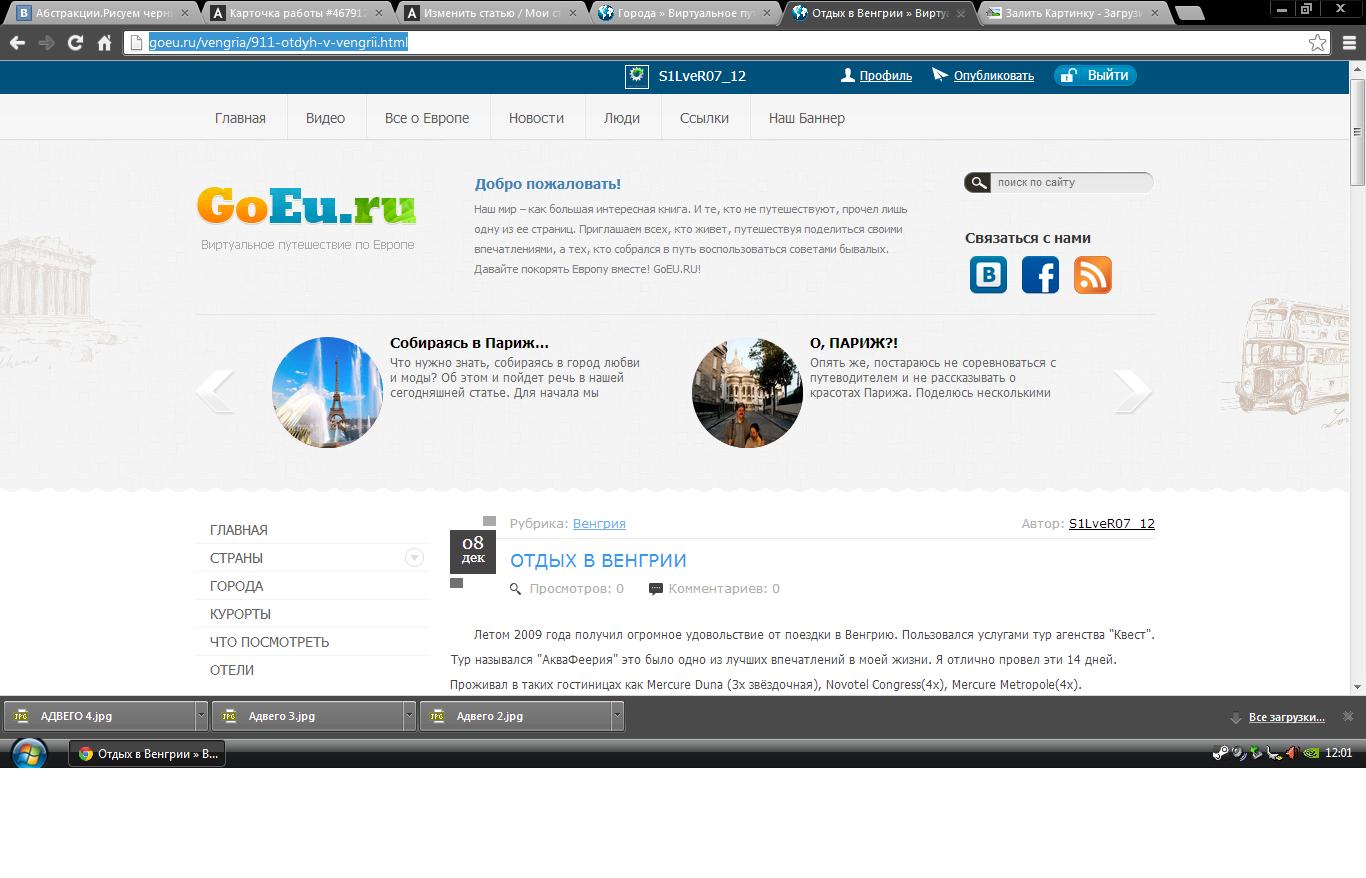Viewport: 1366px width, 878px height.
Task: Click the GoEu.ru logo
Action: coord(306,205)
